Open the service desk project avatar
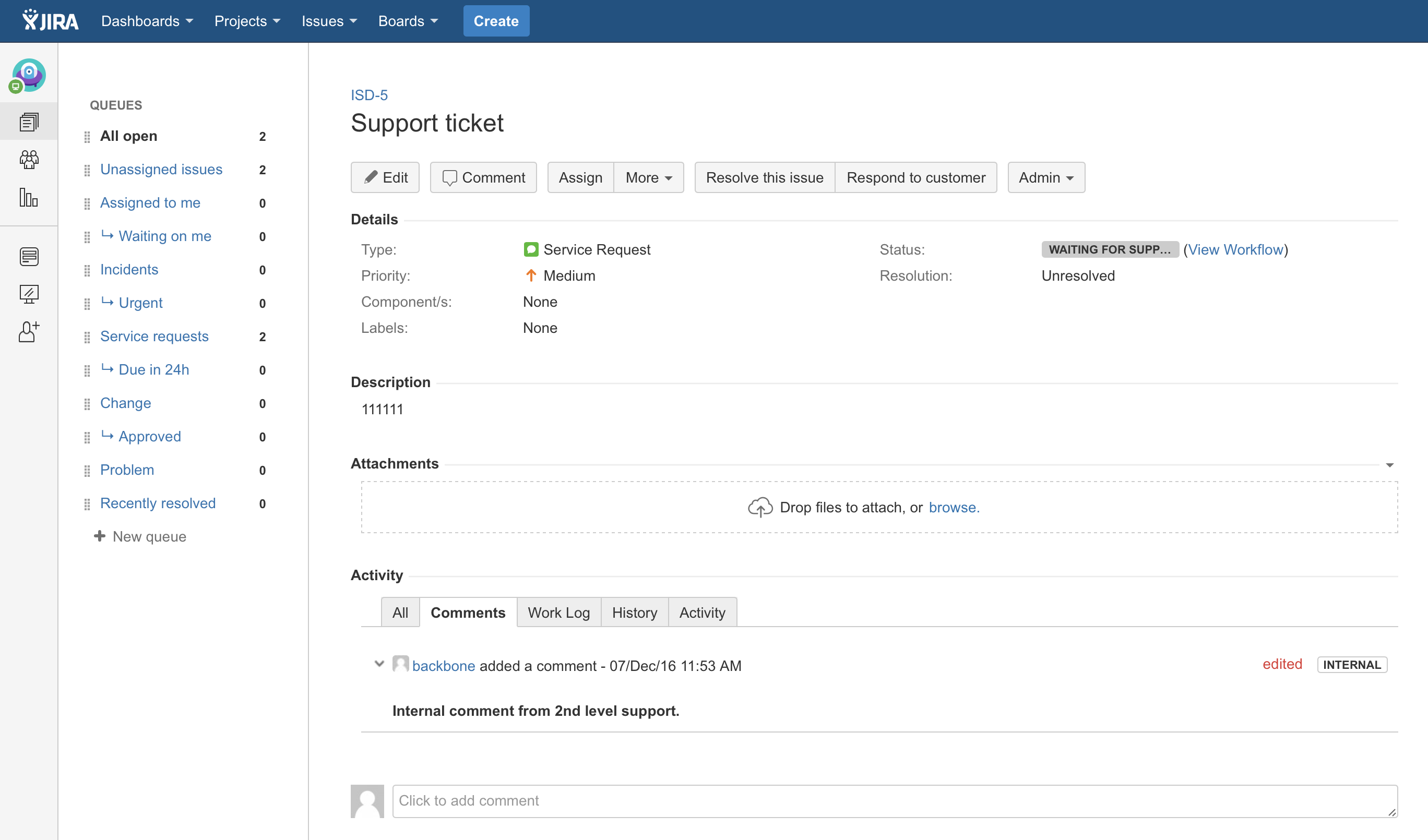The width and height of the screenshot is (1428, 840). pos(28,75)
